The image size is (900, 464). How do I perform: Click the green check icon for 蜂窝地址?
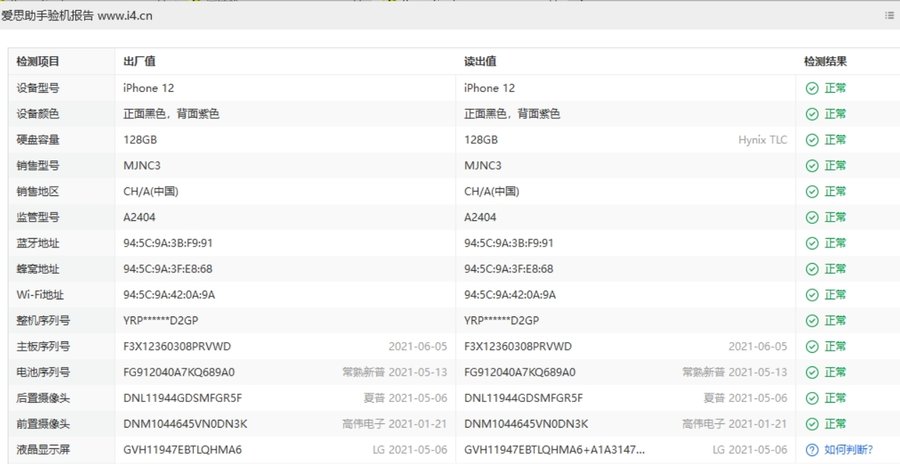[812, 269]
